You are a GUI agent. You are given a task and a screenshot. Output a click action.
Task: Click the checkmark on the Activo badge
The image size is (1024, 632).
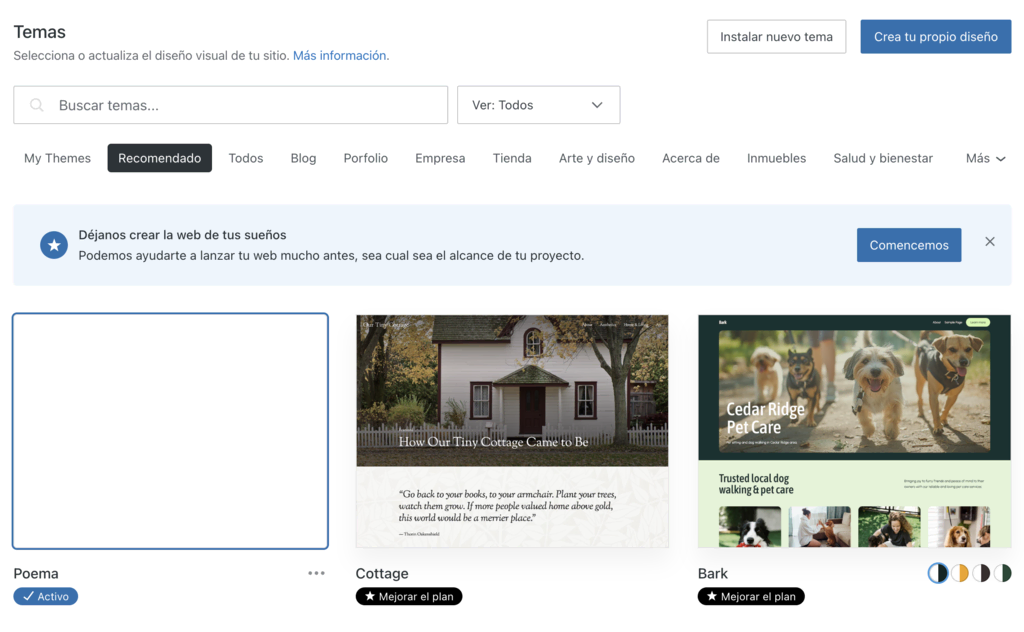[29, 596]
